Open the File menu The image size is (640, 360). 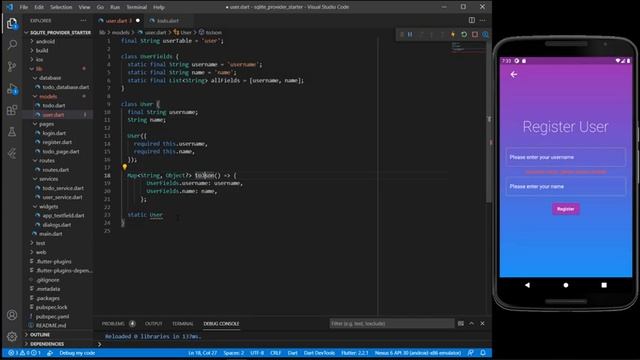24,7
